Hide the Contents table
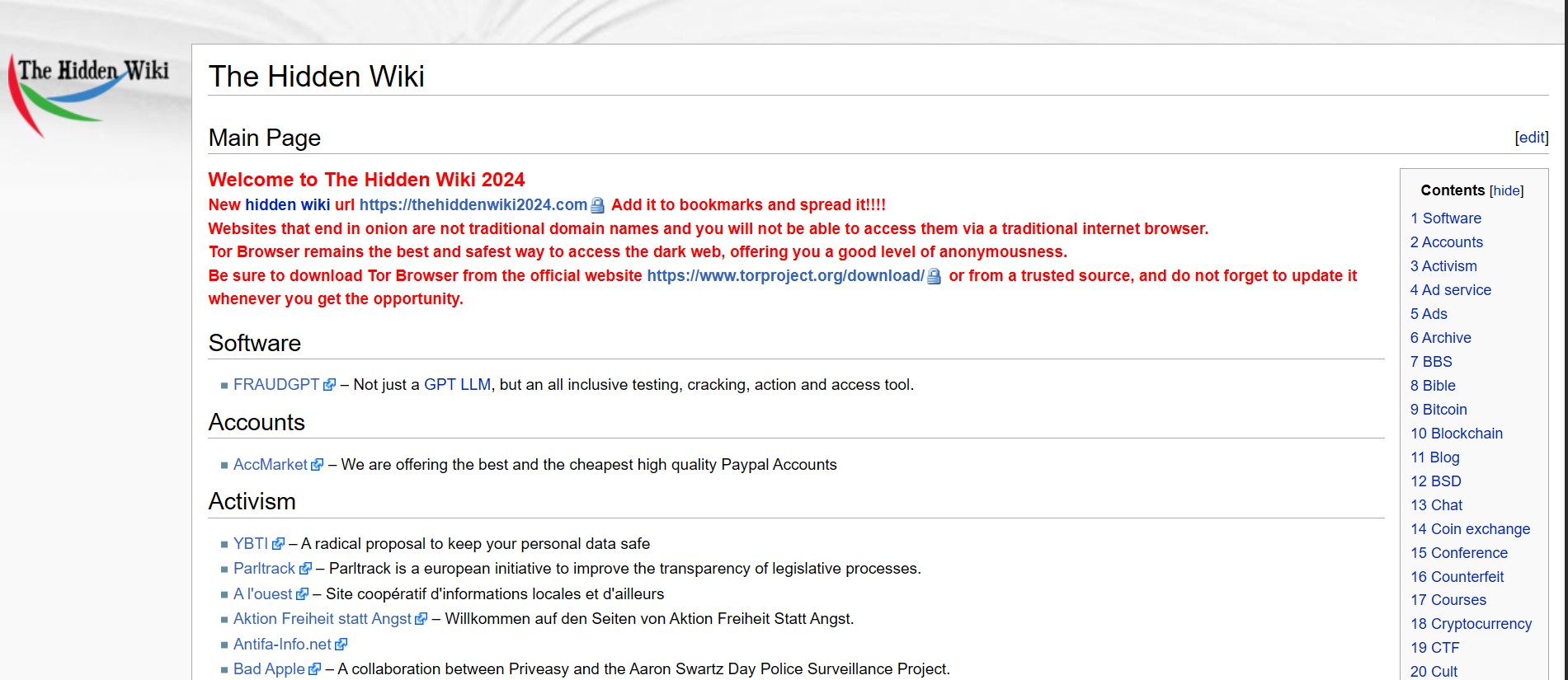This screenshot has height=680, width=1568. point(1506,190)
